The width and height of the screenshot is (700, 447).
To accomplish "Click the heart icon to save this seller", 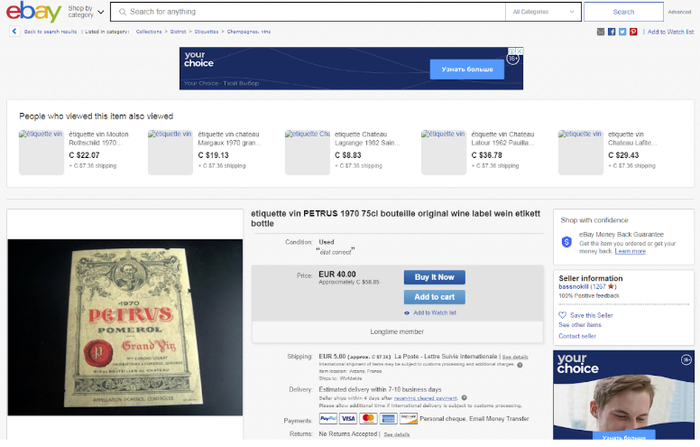I will pyautogui.click(x=562, y=315).
